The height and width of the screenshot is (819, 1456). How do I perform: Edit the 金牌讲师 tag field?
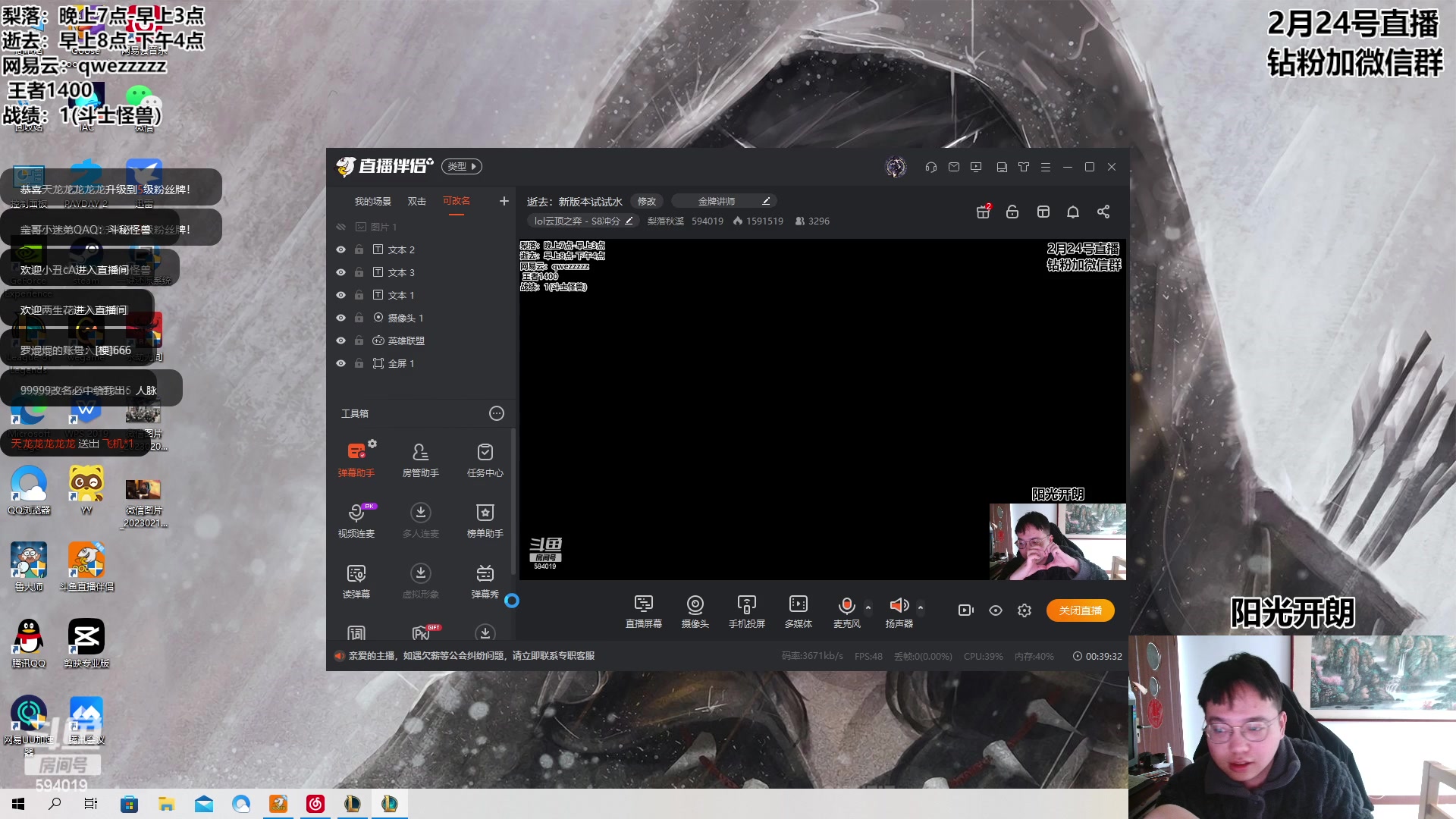(724, 201)
